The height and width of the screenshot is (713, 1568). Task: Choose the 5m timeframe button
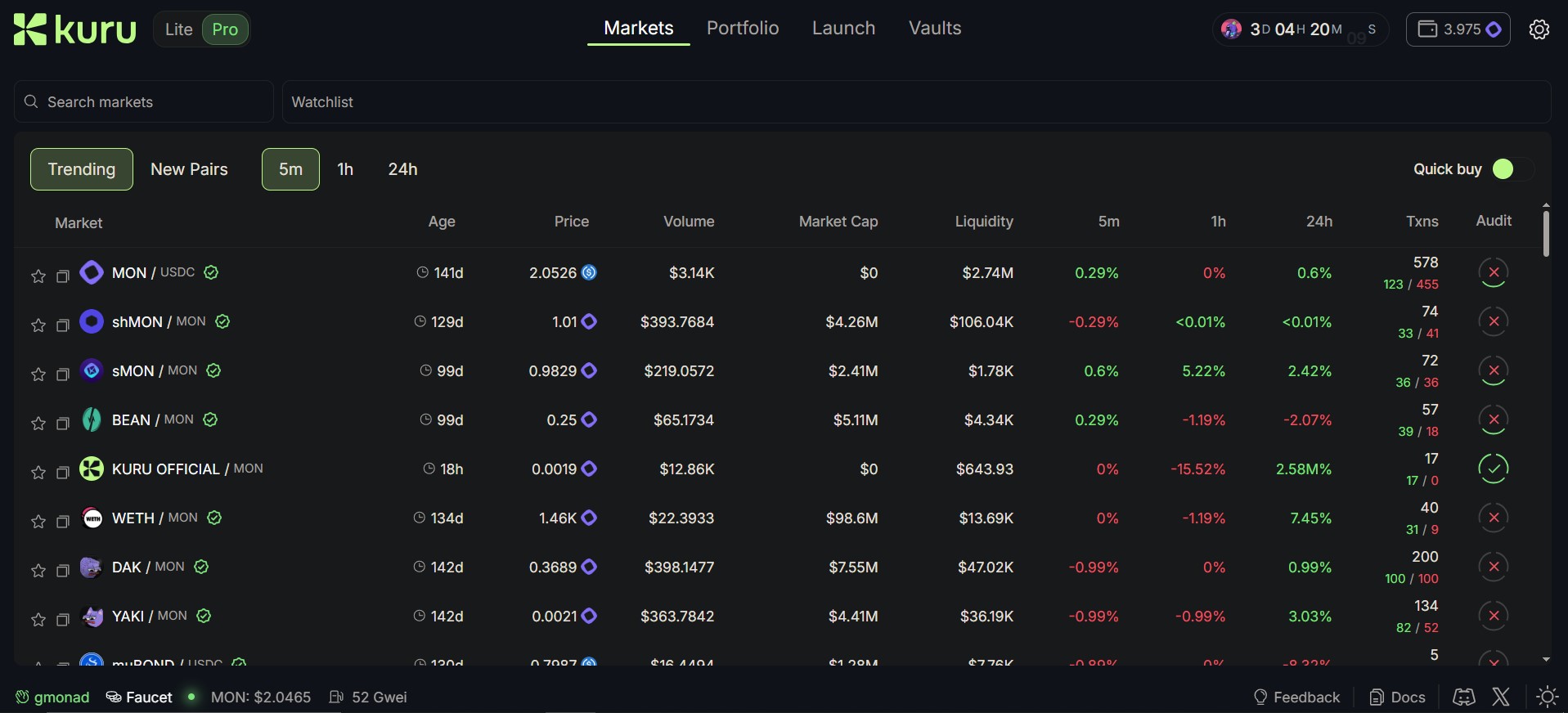pos(290,169)
